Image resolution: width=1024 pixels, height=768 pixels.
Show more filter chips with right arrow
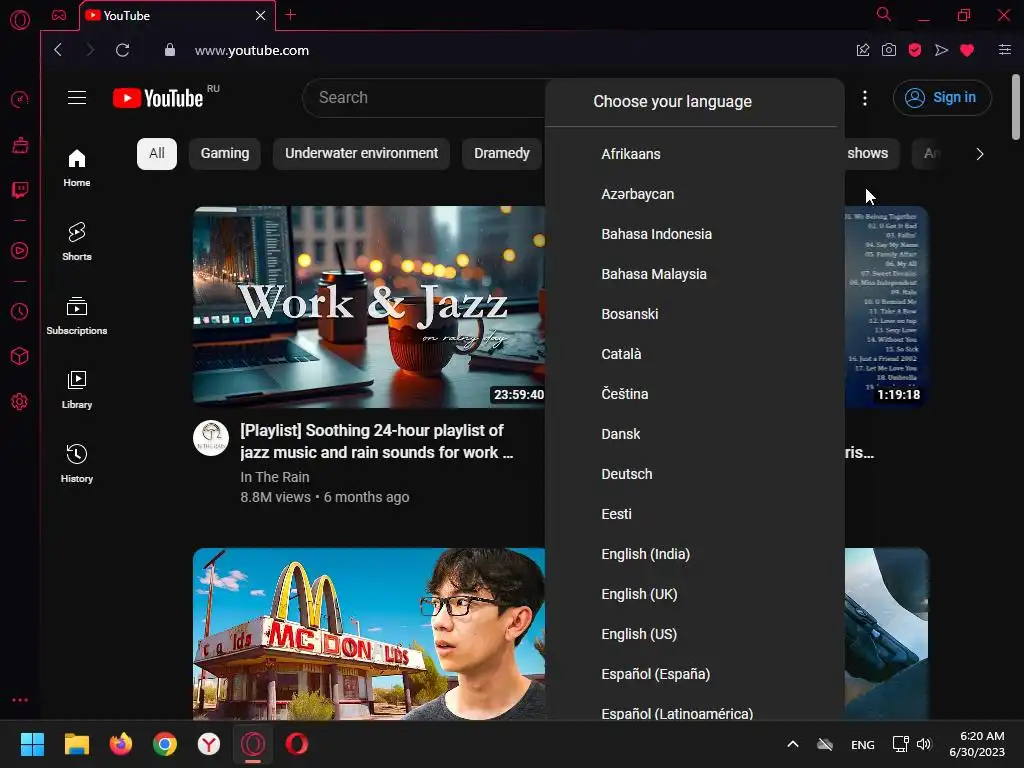(980, 154)
